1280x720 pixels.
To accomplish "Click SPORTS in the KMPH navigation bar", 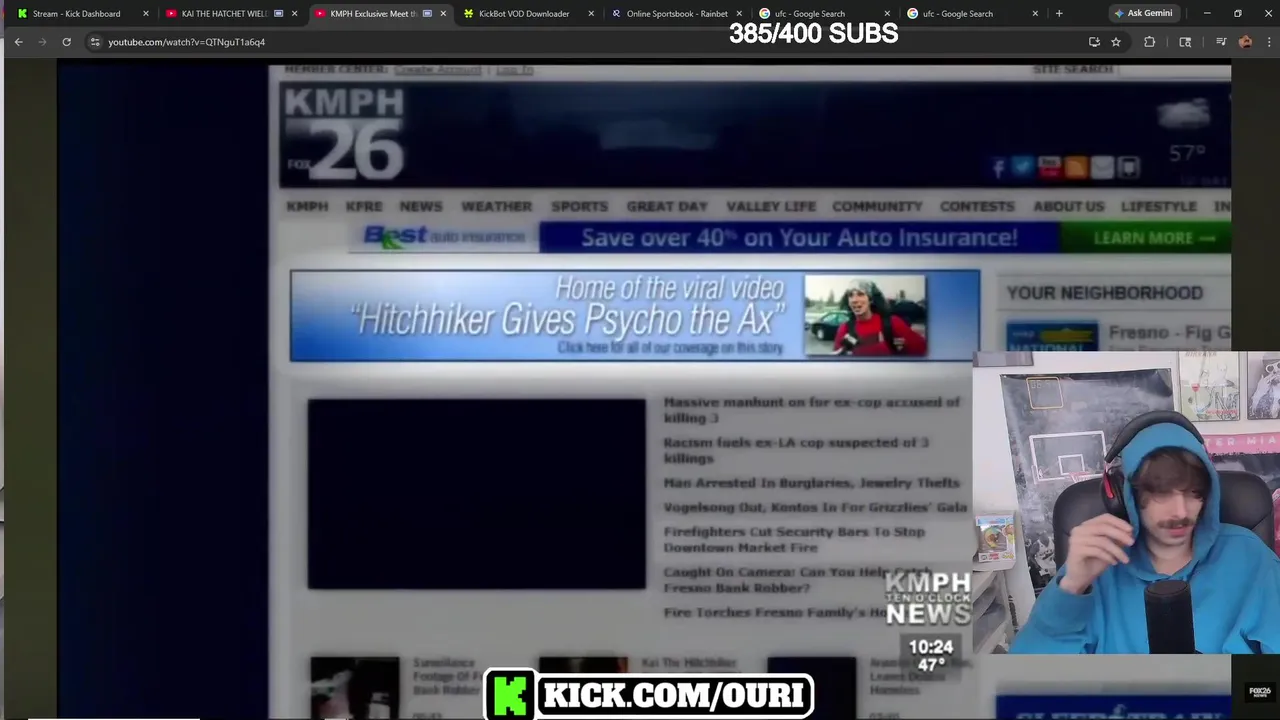I will 579,206.
